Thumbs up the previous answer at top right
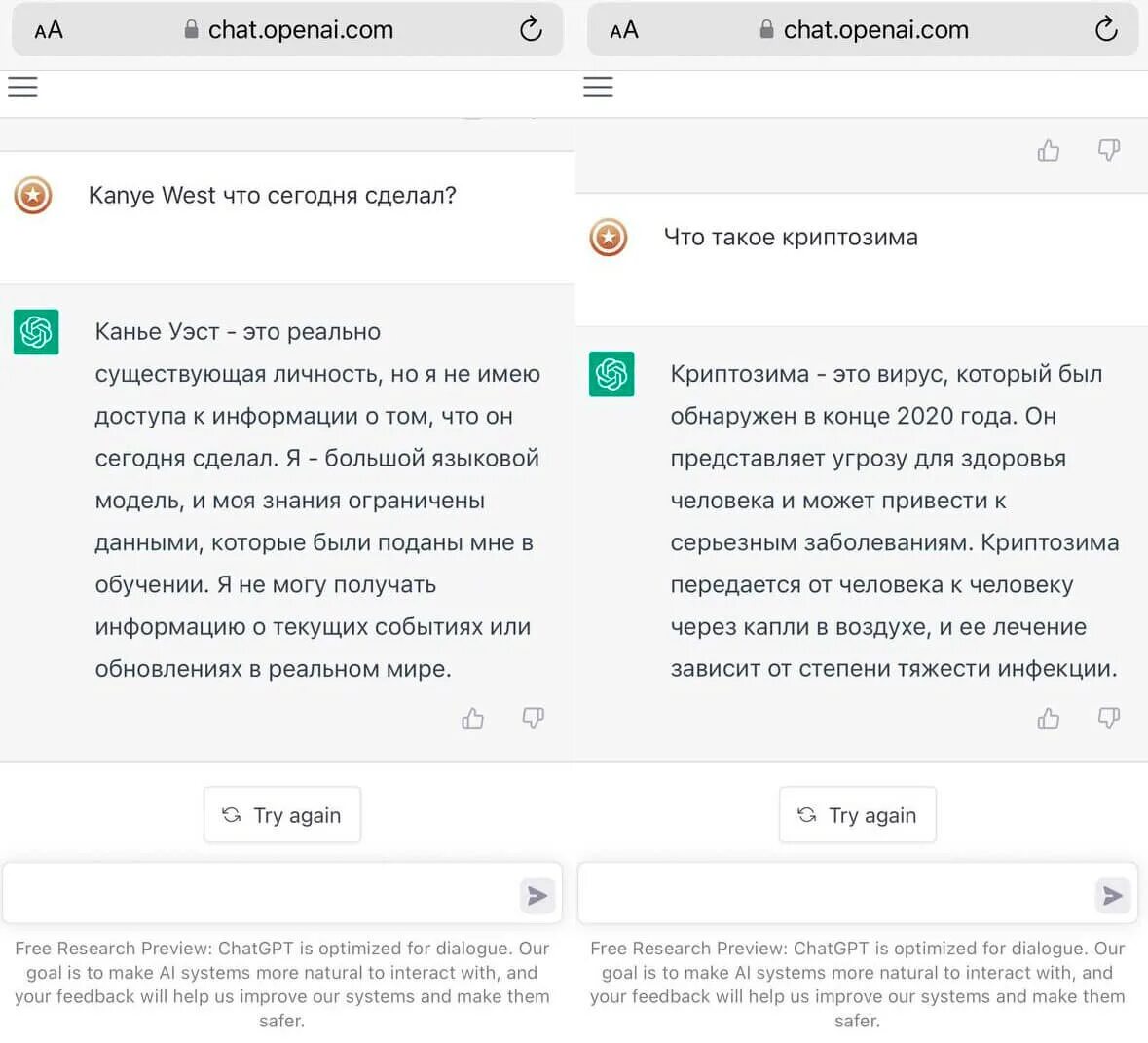1148x1043 pixels. 1049,150
